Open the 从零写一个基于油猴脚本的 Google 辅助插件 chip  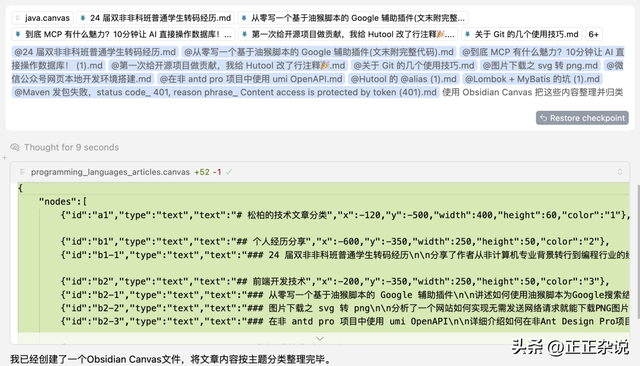point(353,18)
